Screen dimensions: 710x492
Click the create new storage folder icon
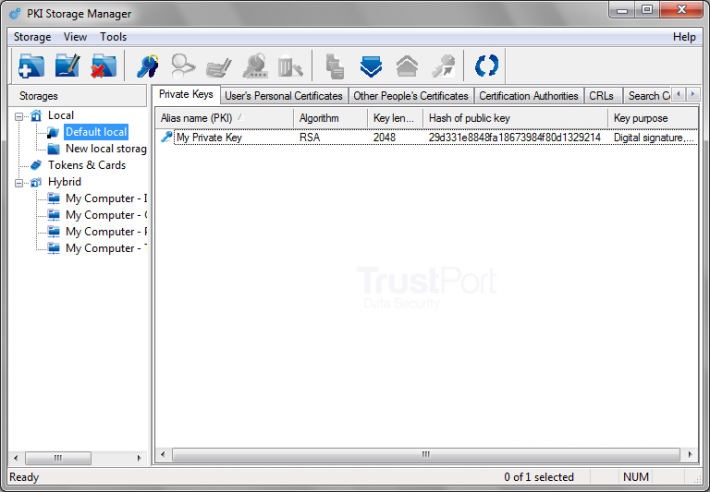click(31, 66)
